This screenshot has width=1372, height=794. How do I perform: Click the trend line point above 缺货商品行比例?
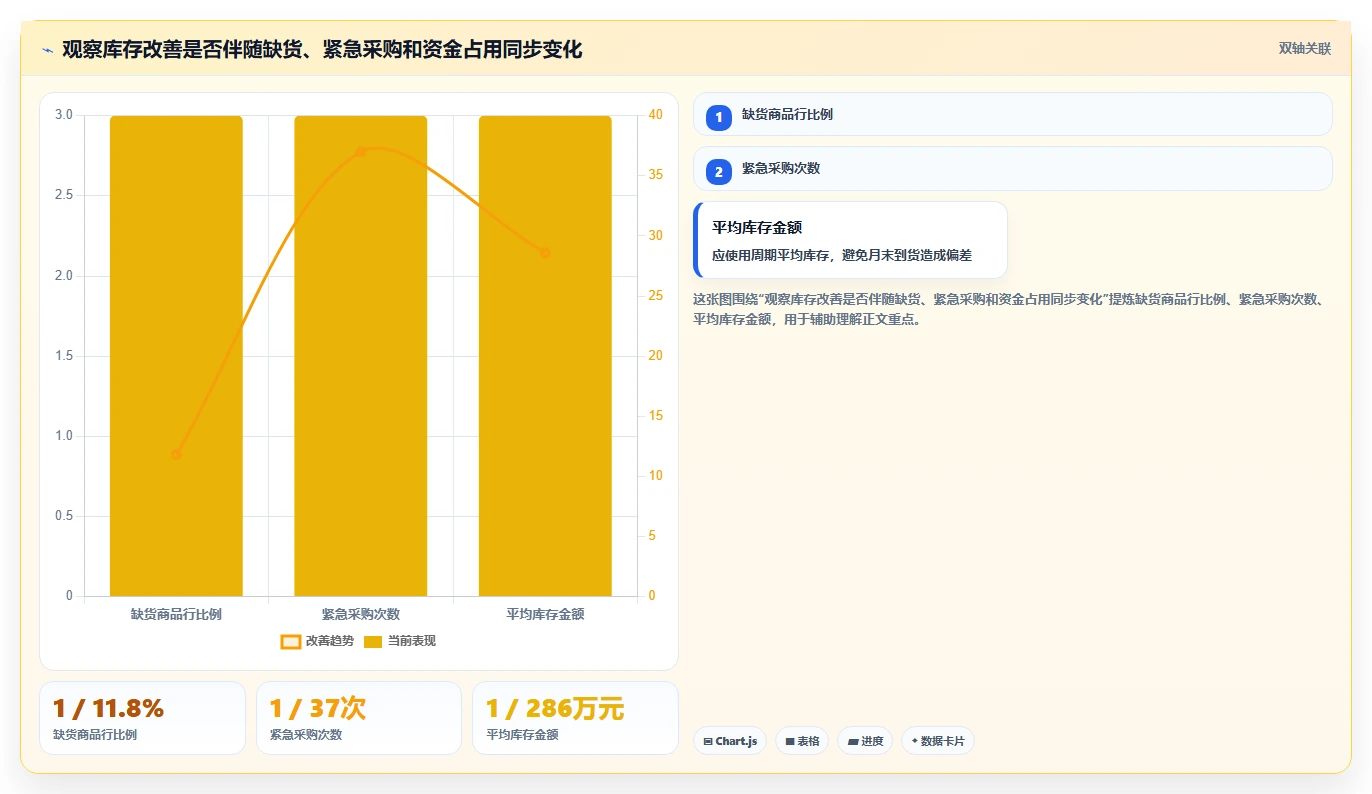[176, 455]
